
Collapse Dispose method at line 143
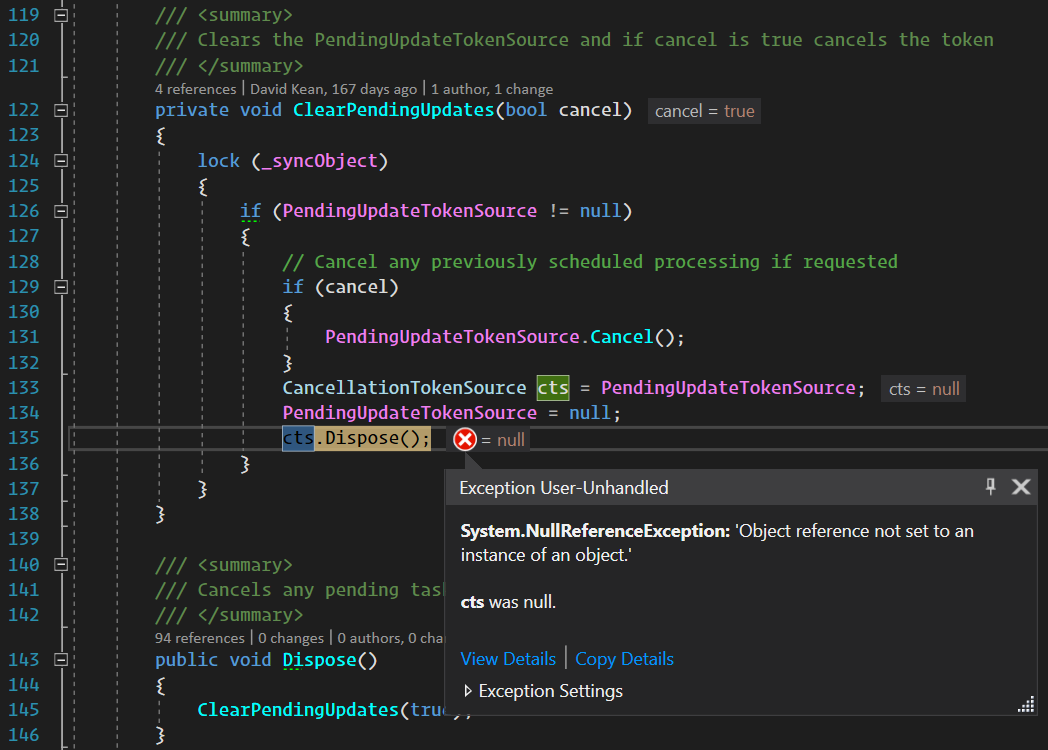tap(61, 660)
